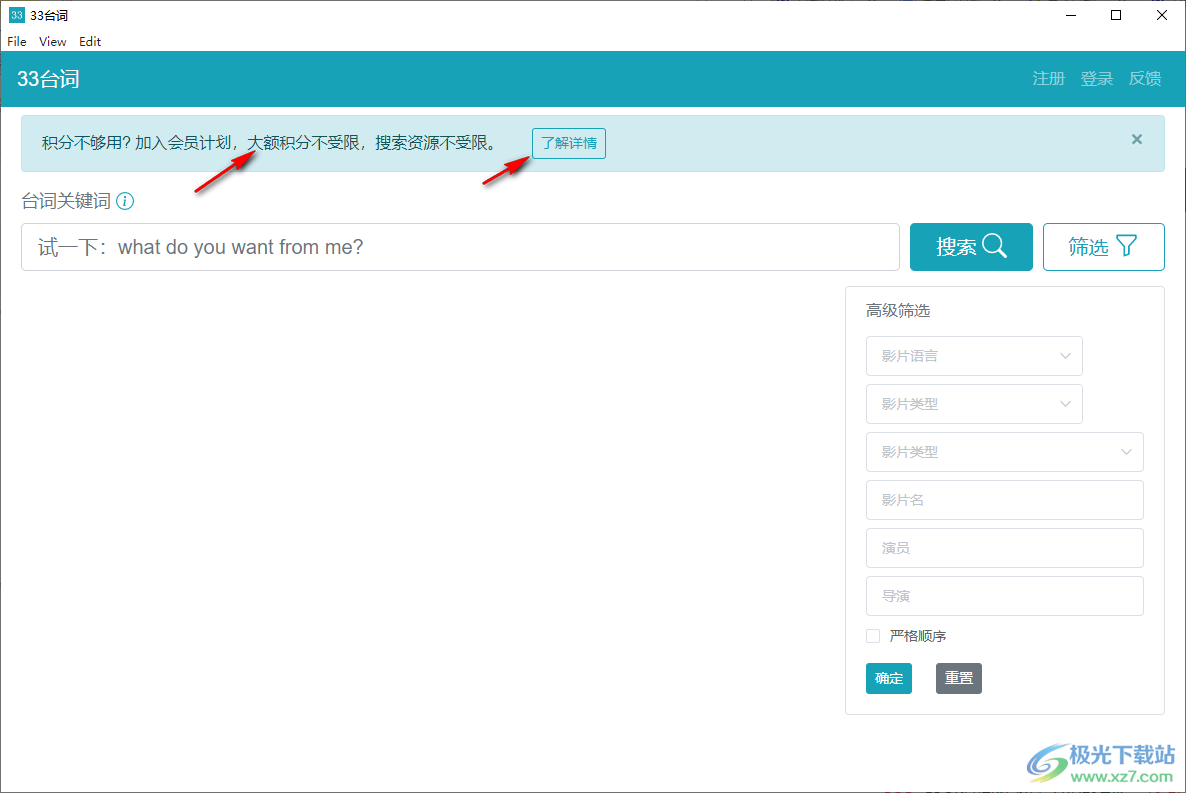Reset filters with the 重置 button

point(959,678)
